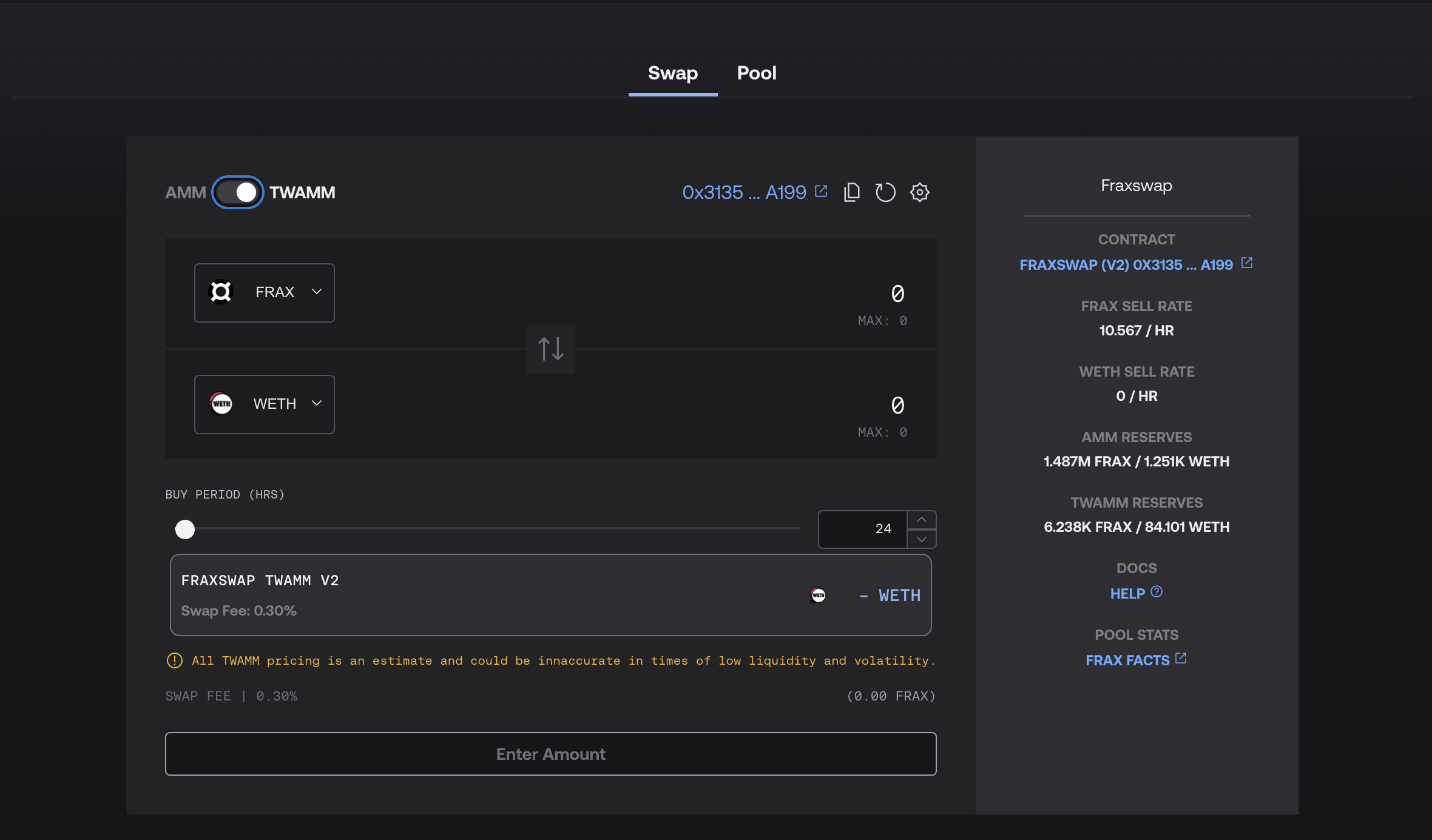Click external link icon next to contract address
The width and height of the screenshot is (1432, 840).
pyautogui.click(x=1247, y=263)
